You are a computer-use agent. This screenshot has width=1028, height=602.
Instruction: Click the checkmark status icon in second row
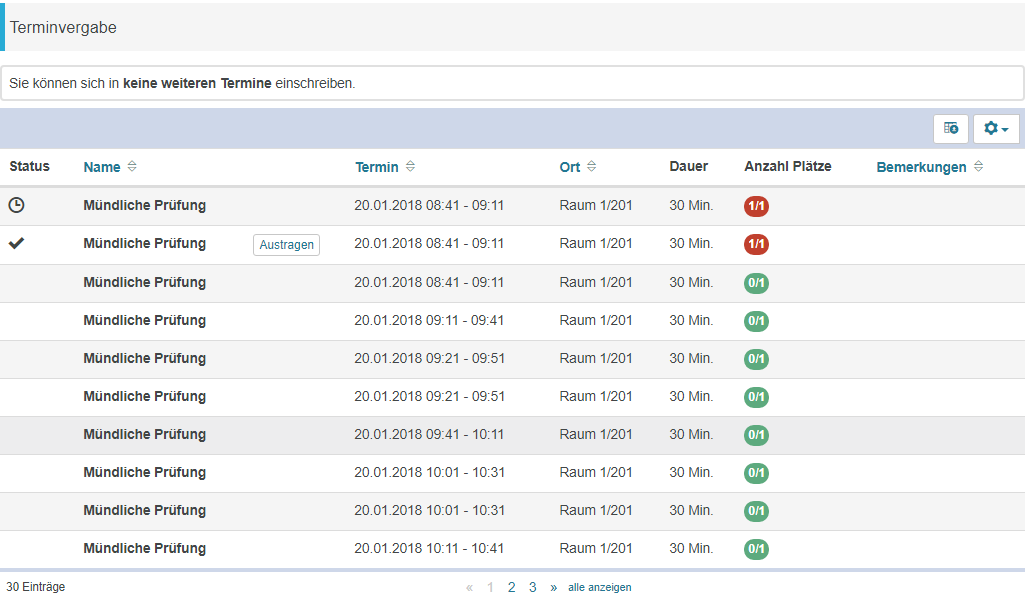click(x=16, y=243)
